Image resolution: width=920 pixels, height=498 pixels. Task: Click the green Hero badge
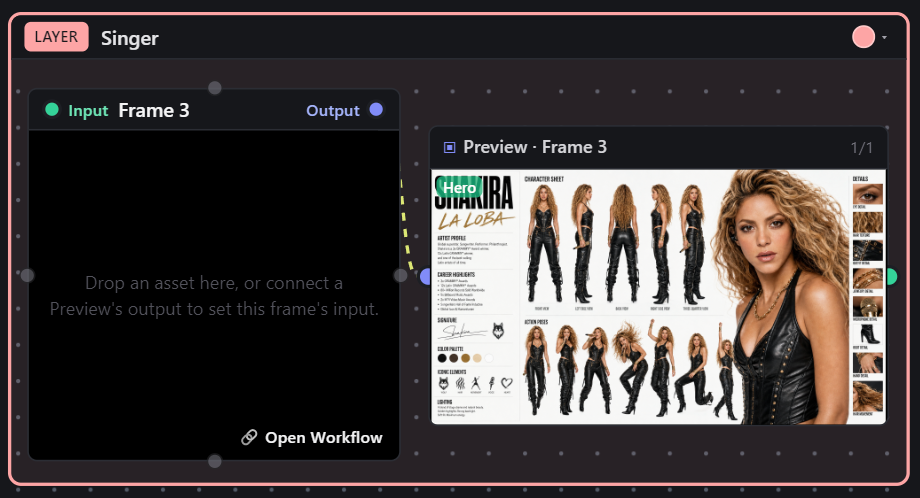point(459,188)
